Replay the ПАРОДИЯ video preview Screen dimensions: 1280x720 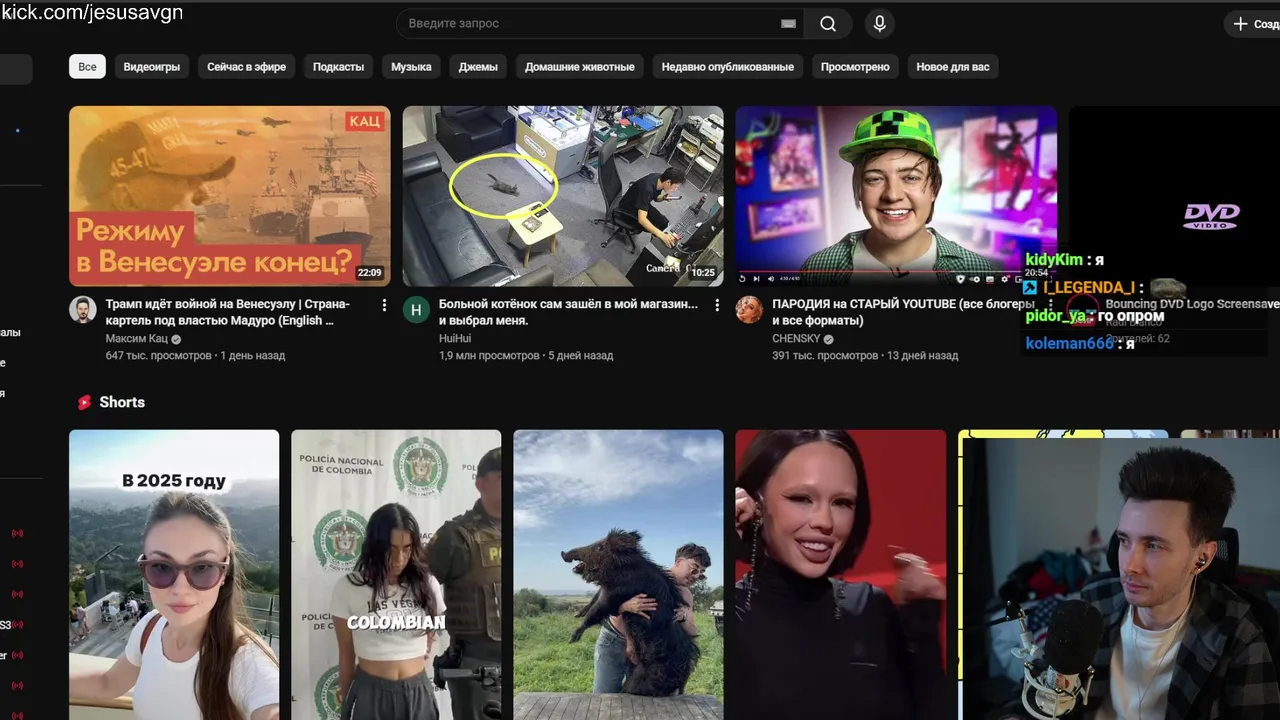[x=742, y=279]
